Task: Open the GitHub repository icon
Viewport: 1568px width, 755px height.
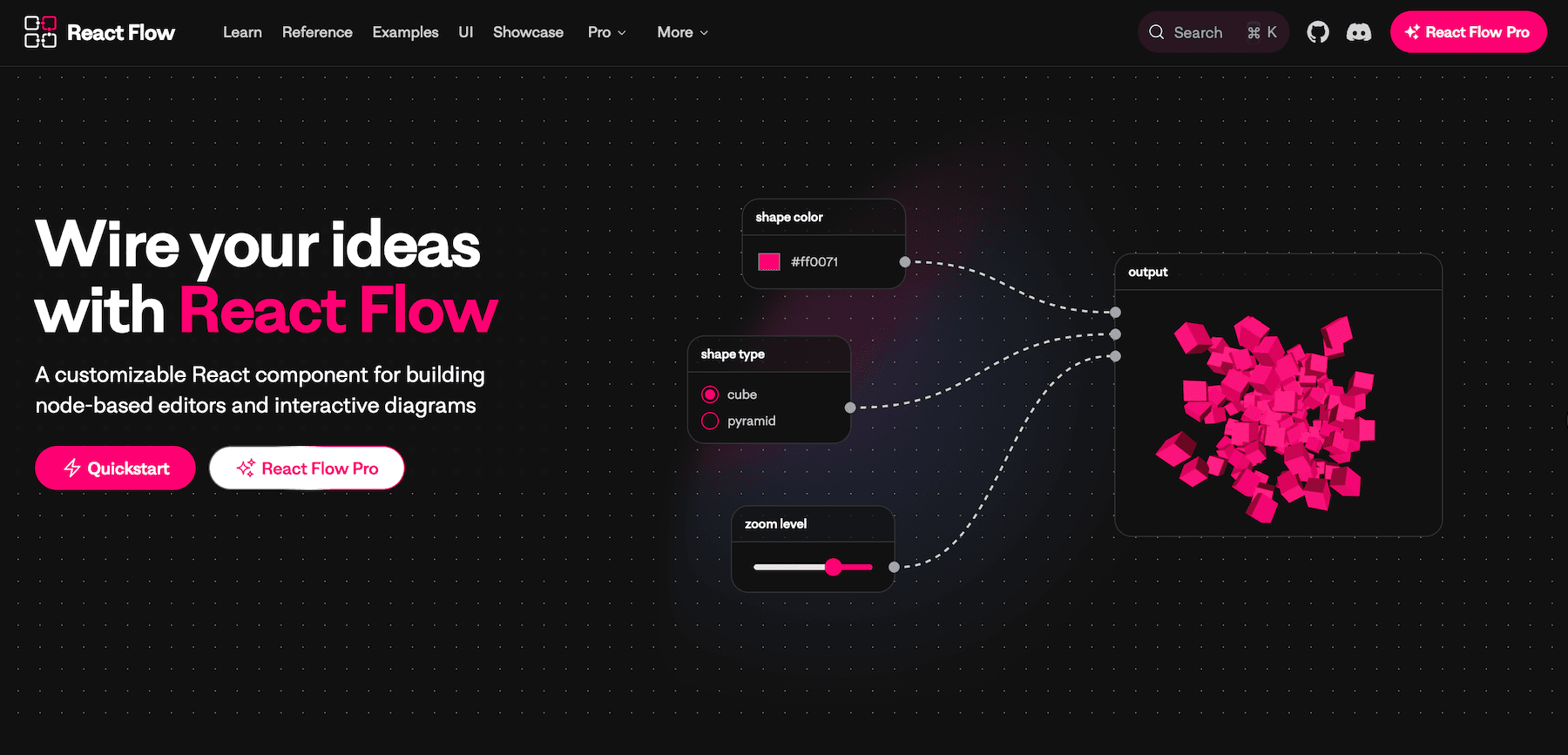Action: coord(1318,32)
